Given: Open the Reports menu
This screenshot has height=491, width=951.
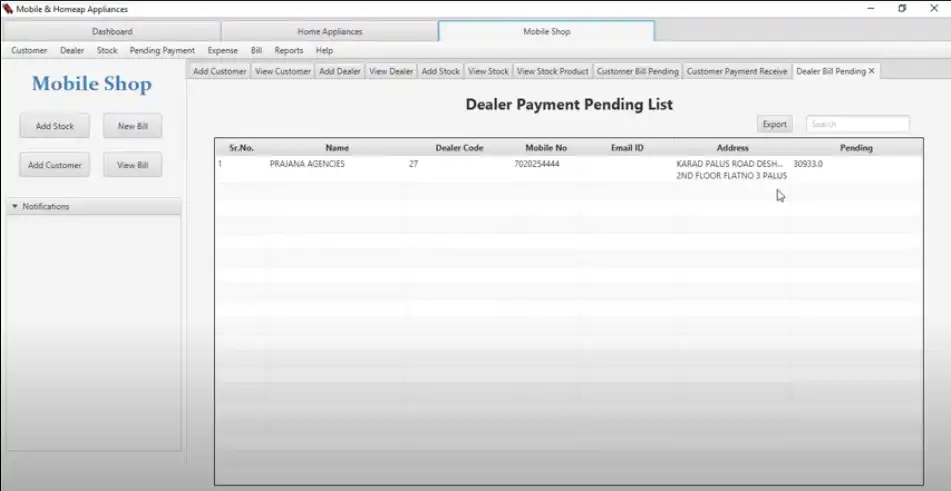Looking at the screenshot, I should click(x=289, y=50).
